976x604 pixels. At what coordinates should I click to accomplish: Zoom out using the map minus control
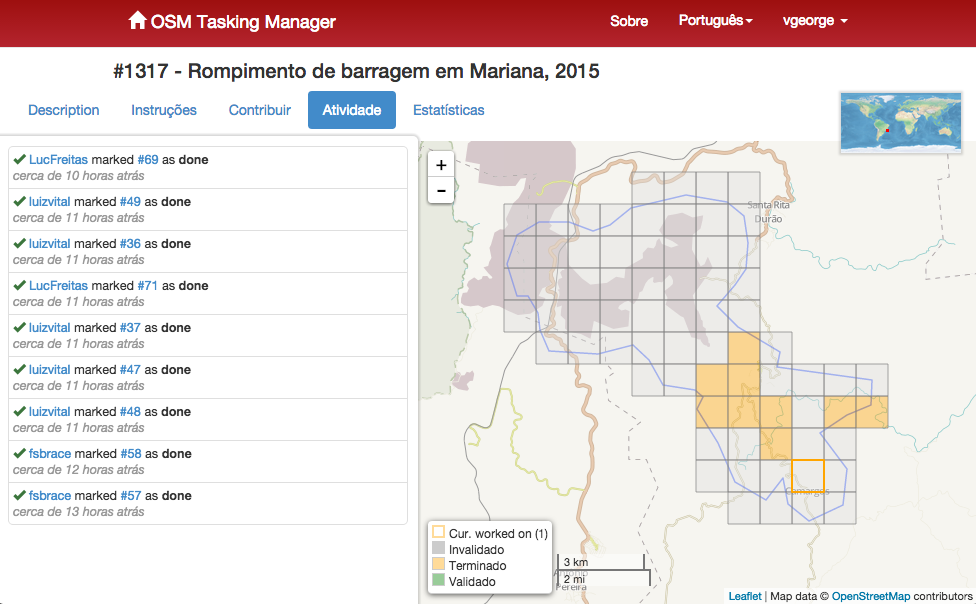[x=440, y=190]
